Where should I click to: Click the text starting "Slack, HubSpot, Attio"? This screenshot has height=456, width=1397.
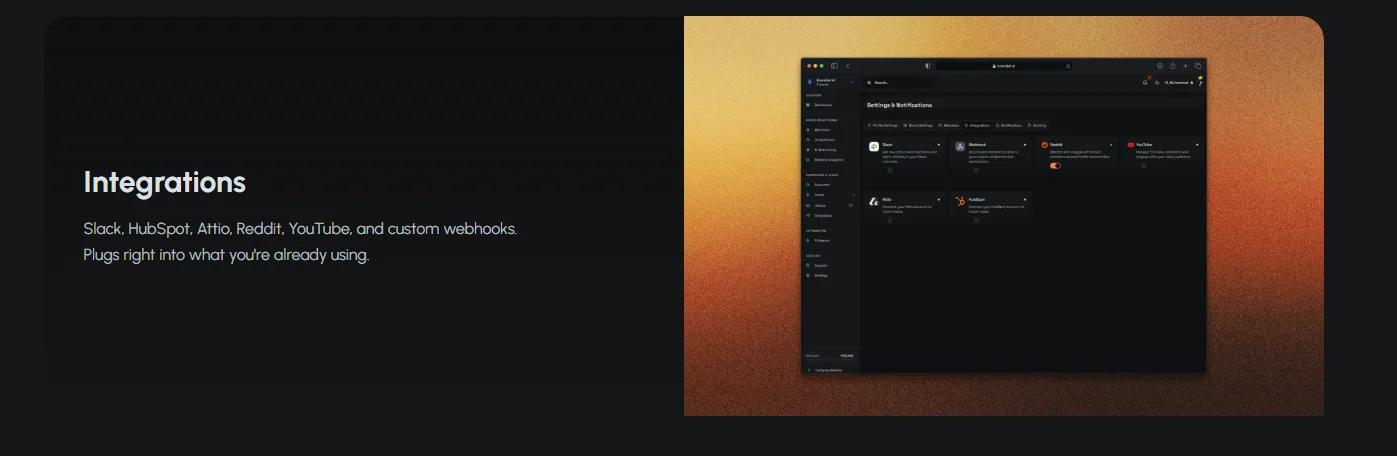pos(300,229)
